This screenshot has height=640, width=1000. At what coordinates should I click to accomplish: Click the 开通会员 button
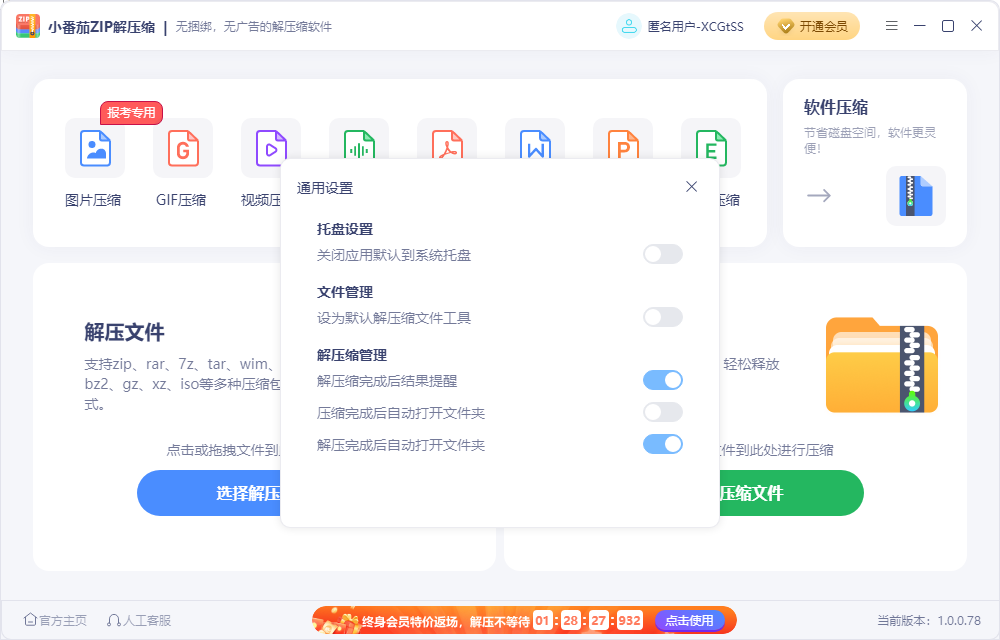pos(812,26)
